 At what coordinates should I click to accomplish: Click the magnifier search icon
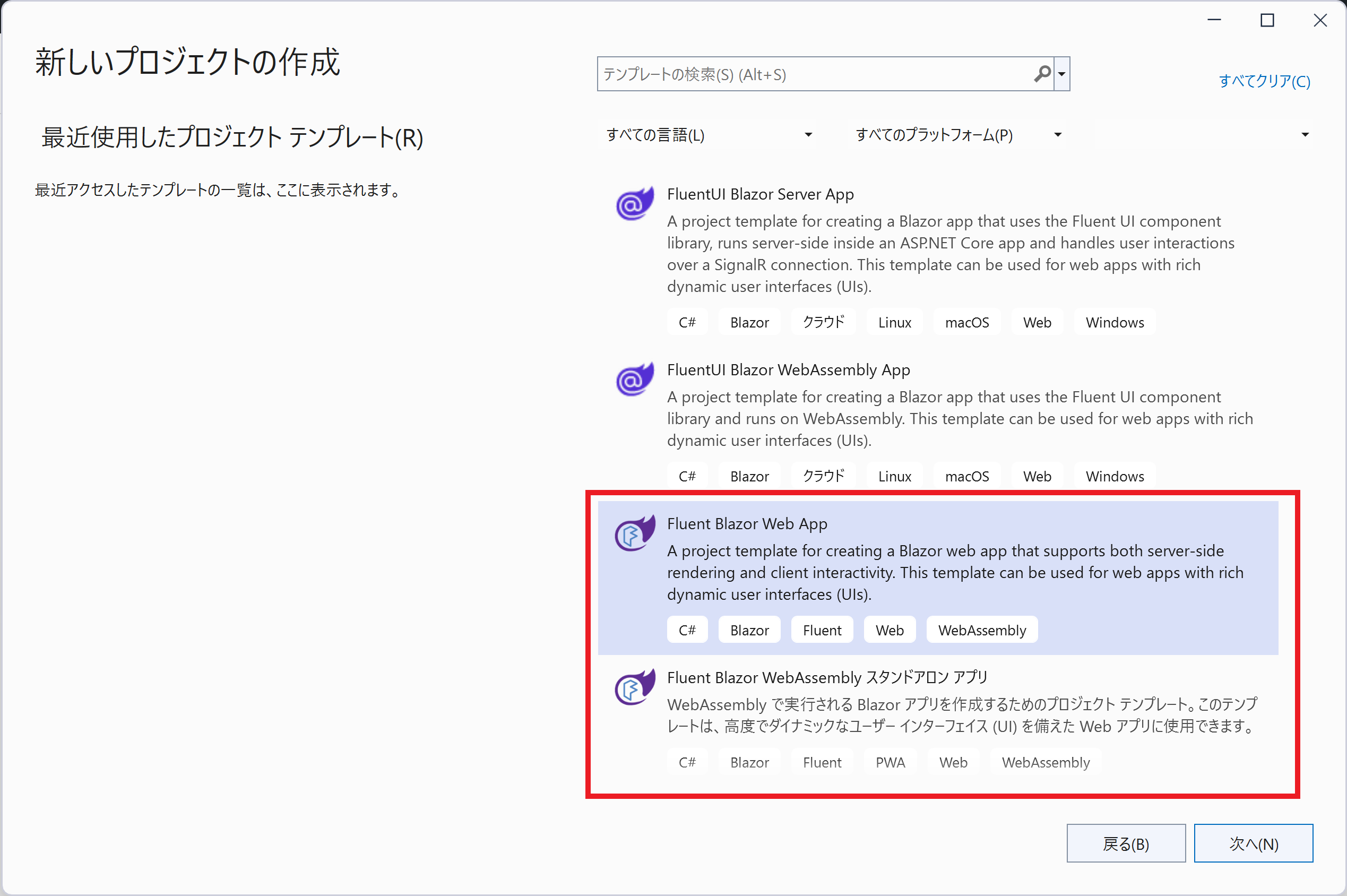1042,74
